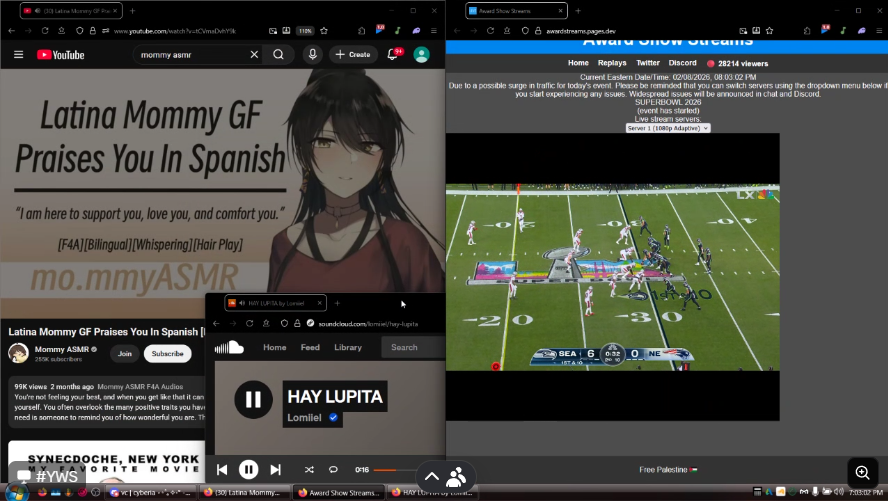Focus the YouTube search field
The height and width of the screenshot is (501, 888).
pyautogui.click(x=193, y=54)
